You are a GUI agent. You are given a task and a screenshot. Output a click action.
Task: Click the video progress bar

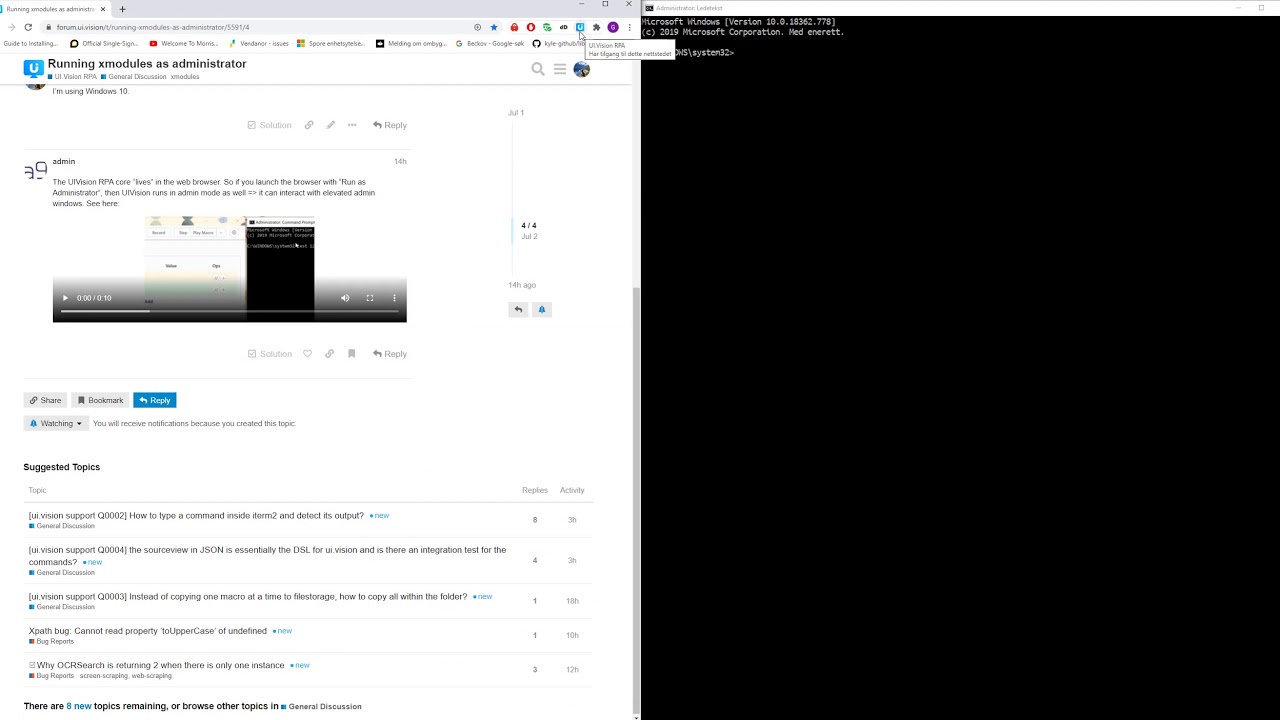[230, 311]
